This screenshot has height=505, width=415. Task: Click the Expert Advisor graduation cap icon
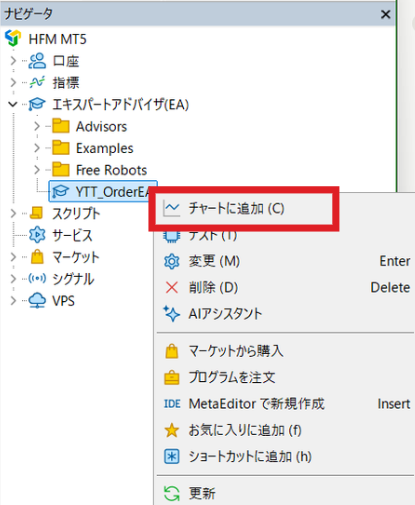[x=37, y=104]
